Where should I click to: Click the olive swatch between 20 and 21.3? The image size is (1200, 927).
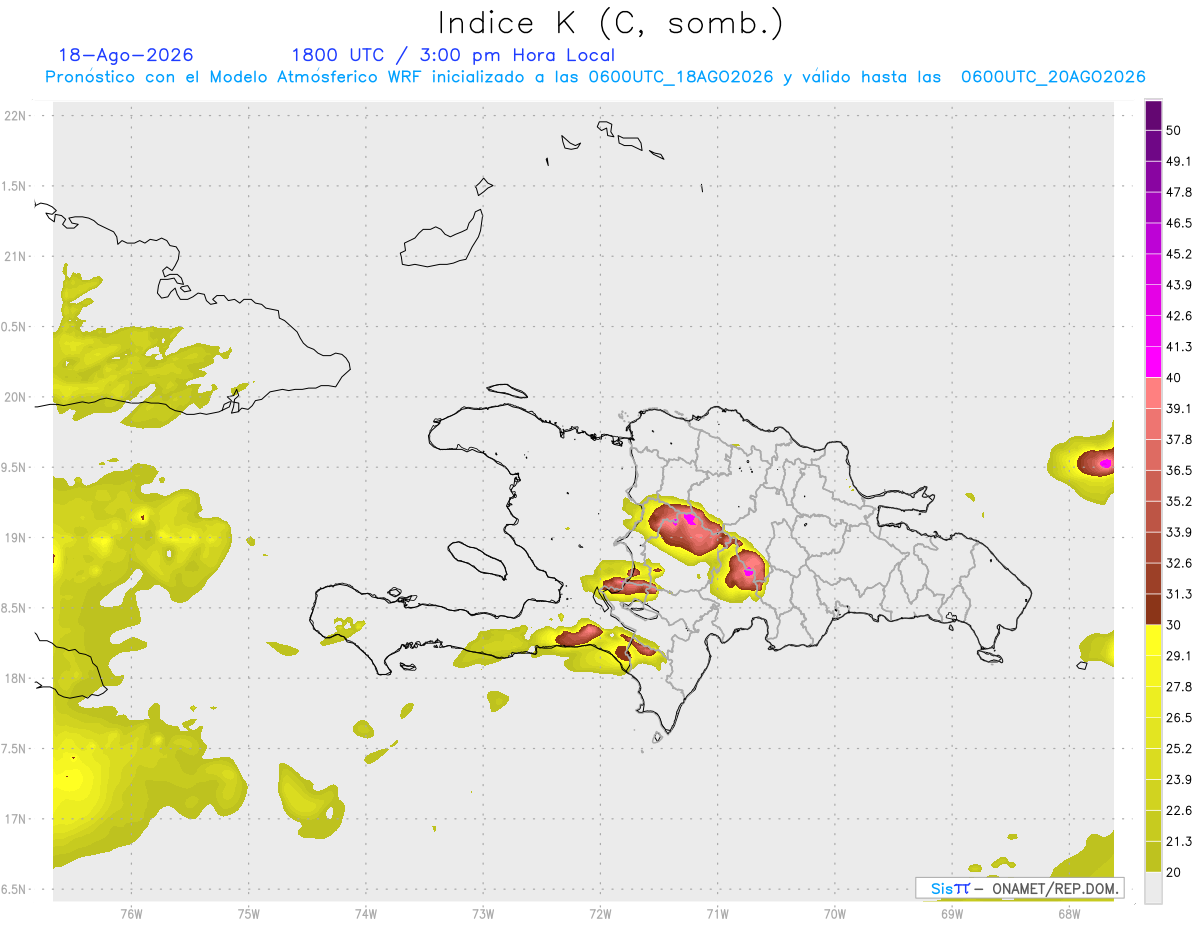[x=1153, y=857]
